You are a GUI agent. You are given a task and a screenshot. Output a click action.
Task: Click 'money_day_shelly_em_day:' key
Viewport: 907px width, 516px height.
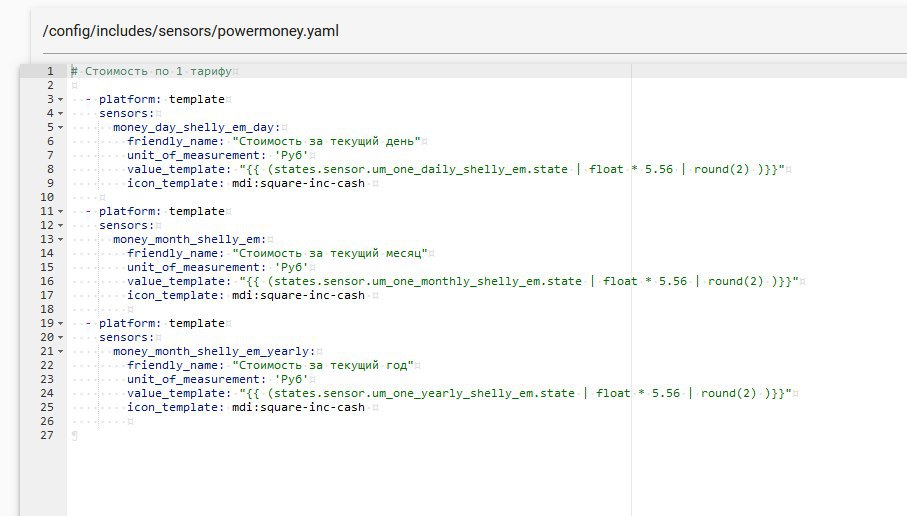197,127
